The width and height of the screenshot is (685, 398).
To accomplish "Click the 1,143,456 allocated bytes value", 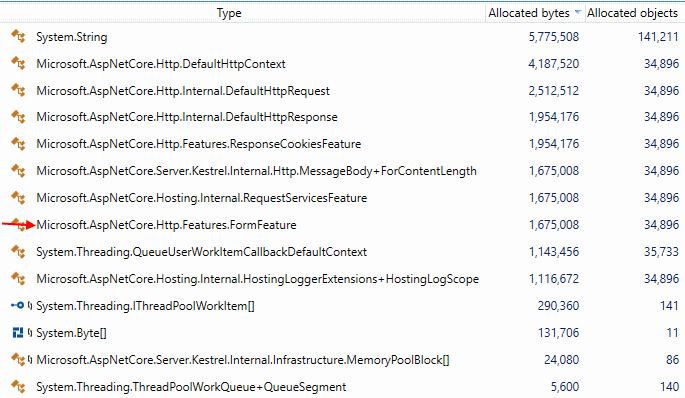I will 554,252.
